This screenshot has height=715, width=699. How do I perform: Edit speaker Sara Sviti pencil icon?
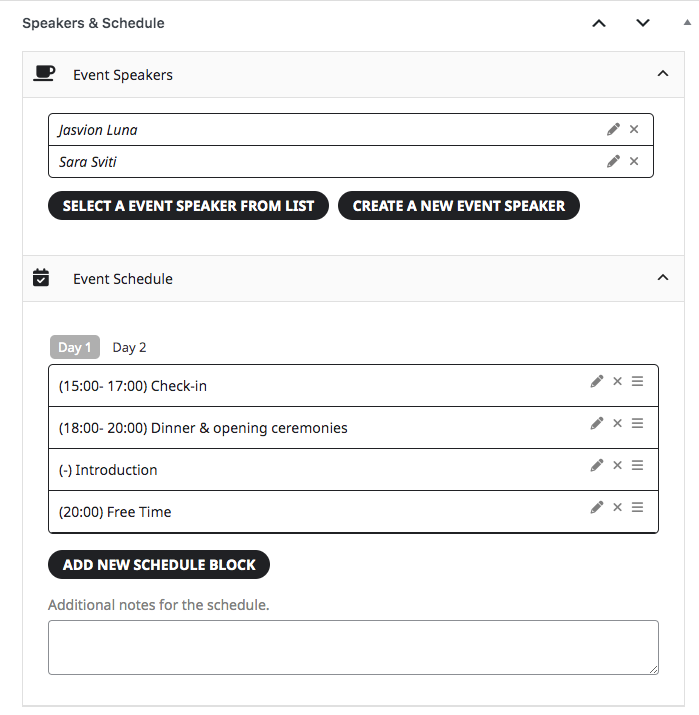613,161
